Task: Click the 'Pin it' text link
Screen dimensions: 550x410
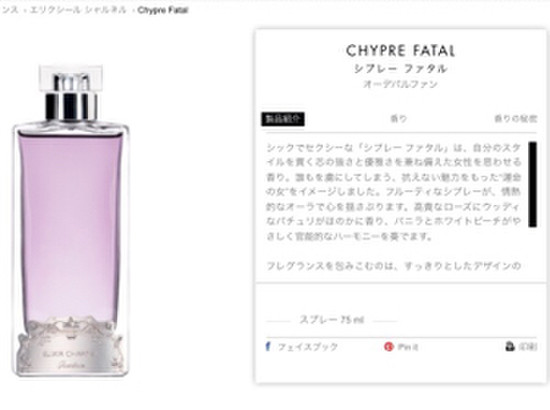Action: point(408,347)
